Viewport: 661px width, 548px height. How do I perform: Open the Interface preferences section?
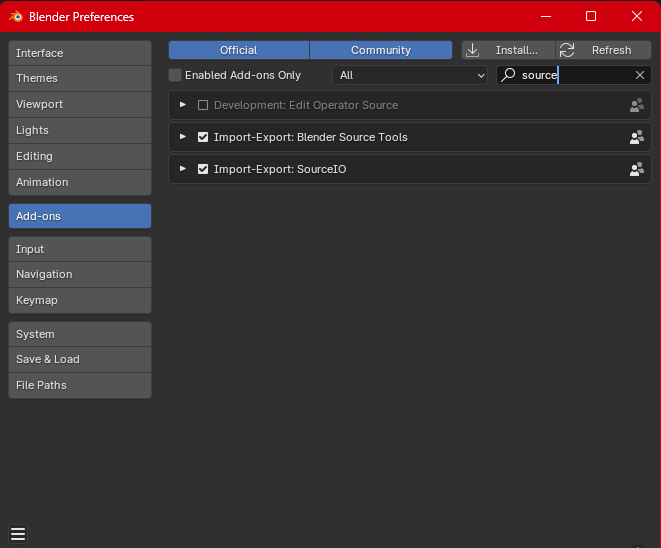tap(80, 53)
